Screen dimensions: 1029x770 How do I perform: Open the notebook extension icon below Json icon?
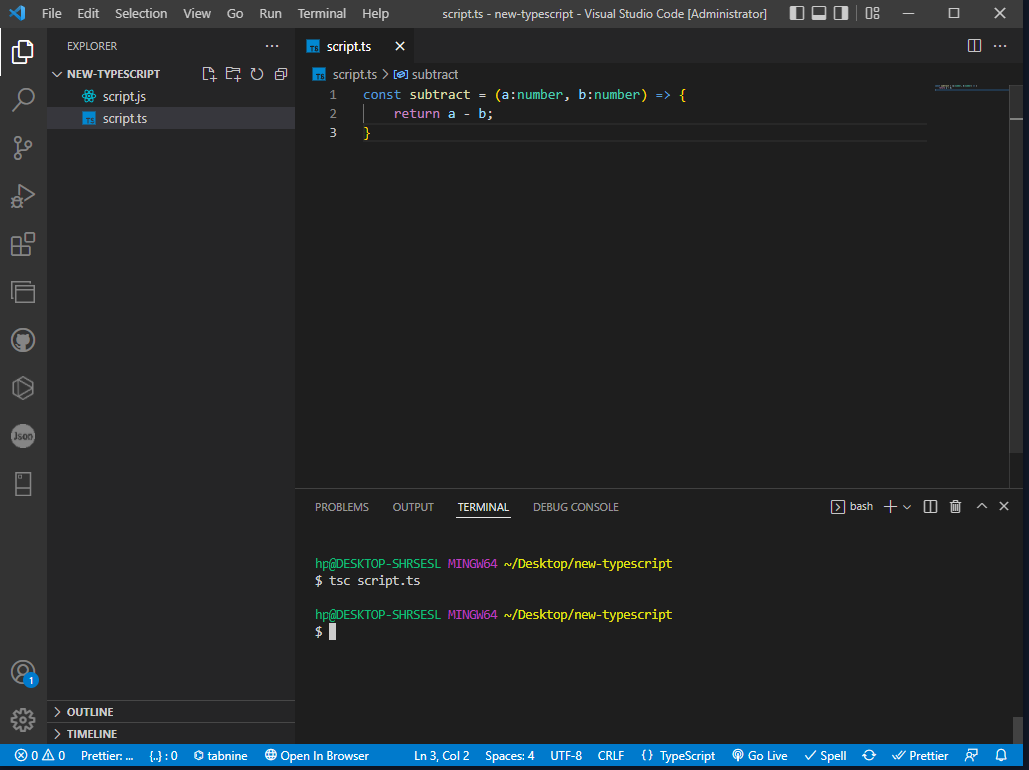click(23, 484)
